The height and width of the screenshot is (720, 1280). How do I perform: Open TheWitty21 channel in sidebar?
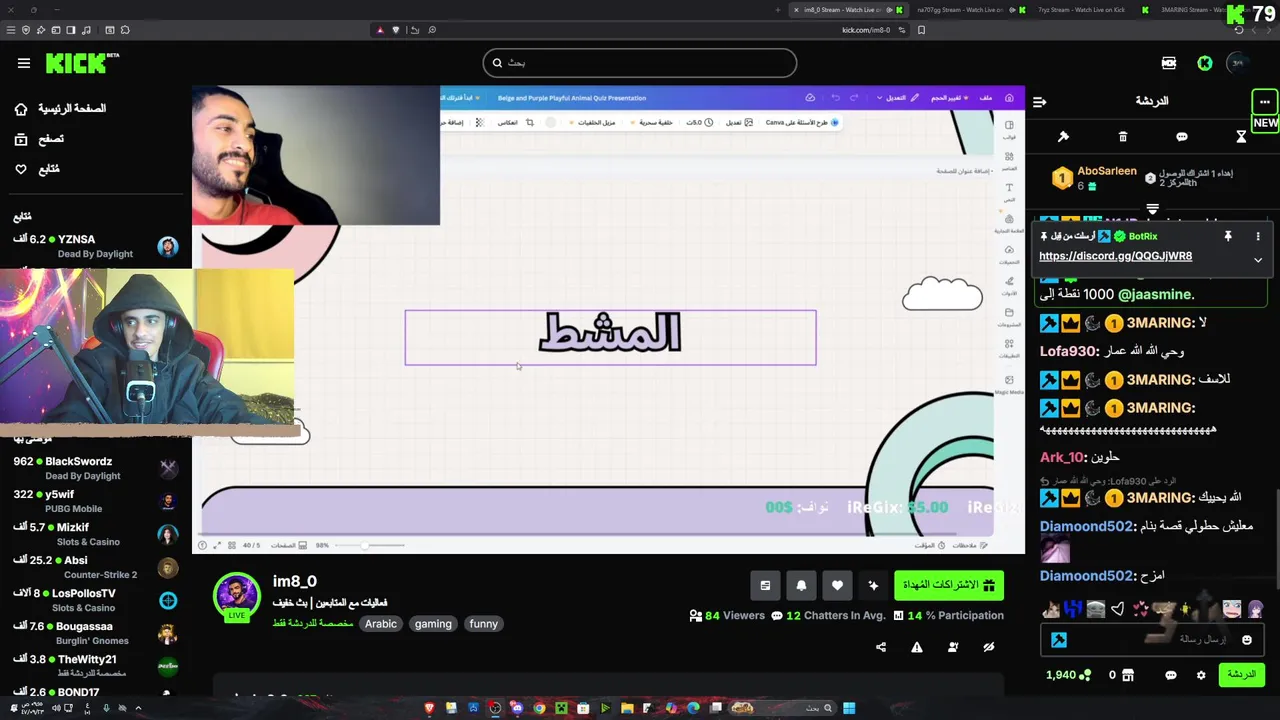(x=96, y=666)
